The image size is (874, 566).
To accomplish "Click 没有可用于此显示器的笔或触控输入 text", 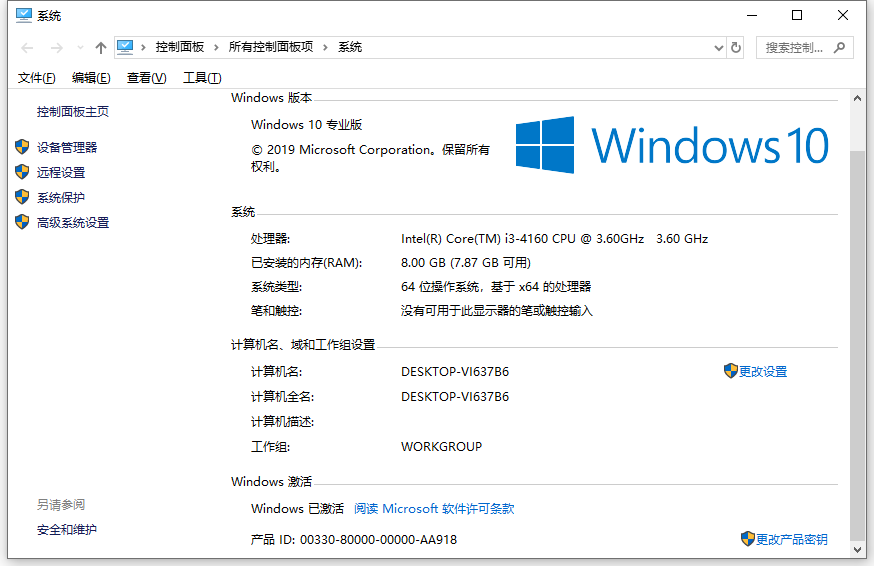I will [497, 311].
